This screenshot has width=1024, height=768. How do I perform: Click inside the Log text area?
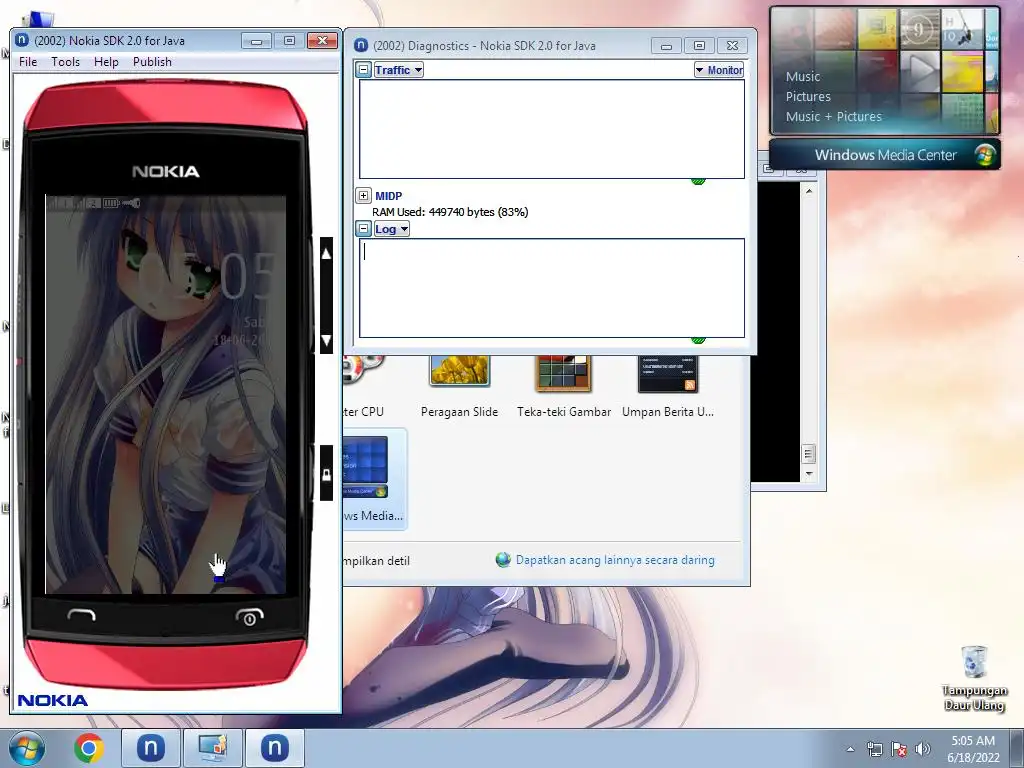point(552,288)
